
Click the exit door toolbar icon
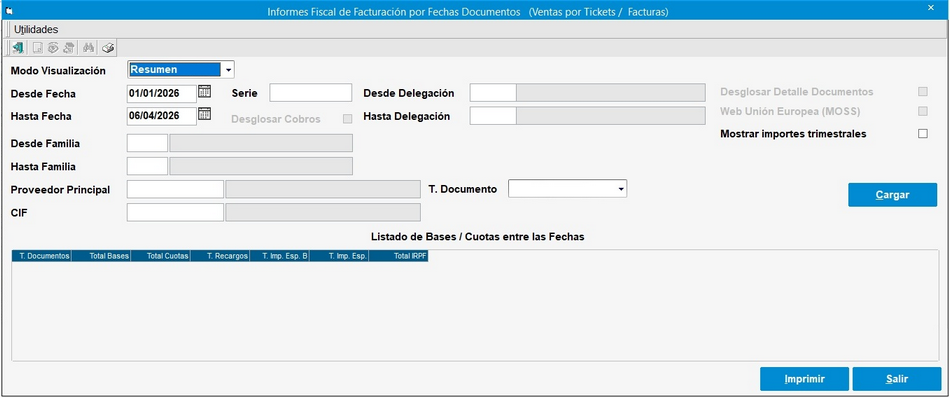pyautogui.click(x=18, y=48)
